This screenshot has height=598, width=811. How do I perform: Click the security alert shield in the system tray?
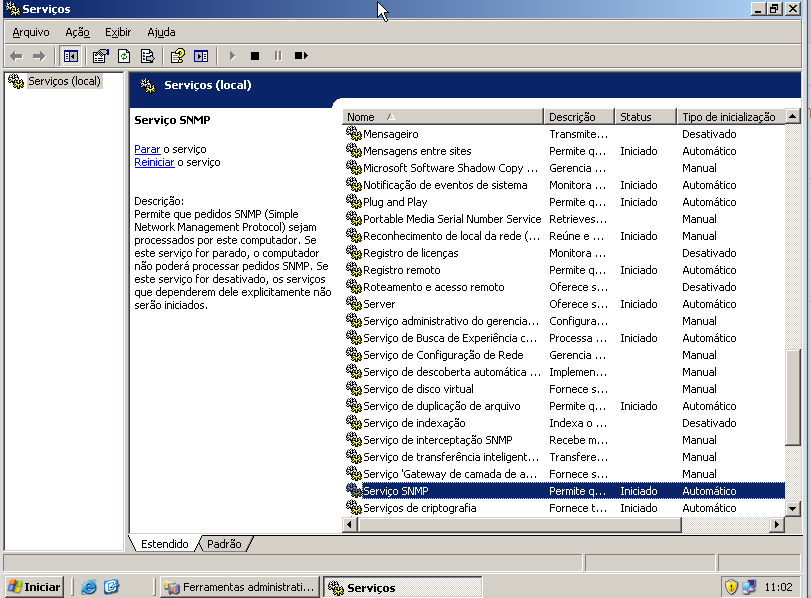(x=732, y=587)
